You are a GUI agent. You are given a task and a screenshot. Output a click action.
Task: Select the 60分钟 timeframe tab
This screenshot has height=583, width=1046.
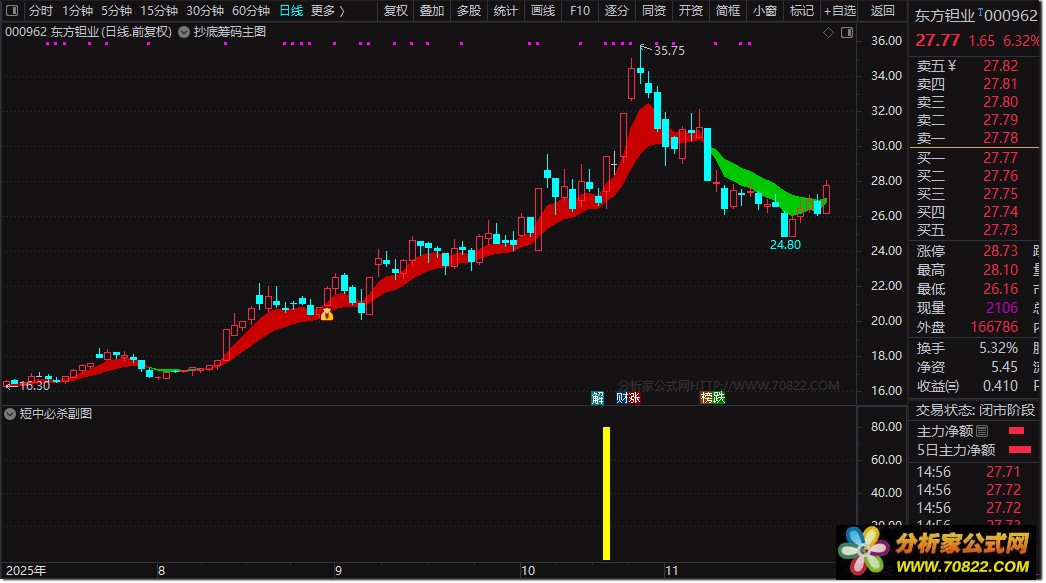[x=251, y=11]
